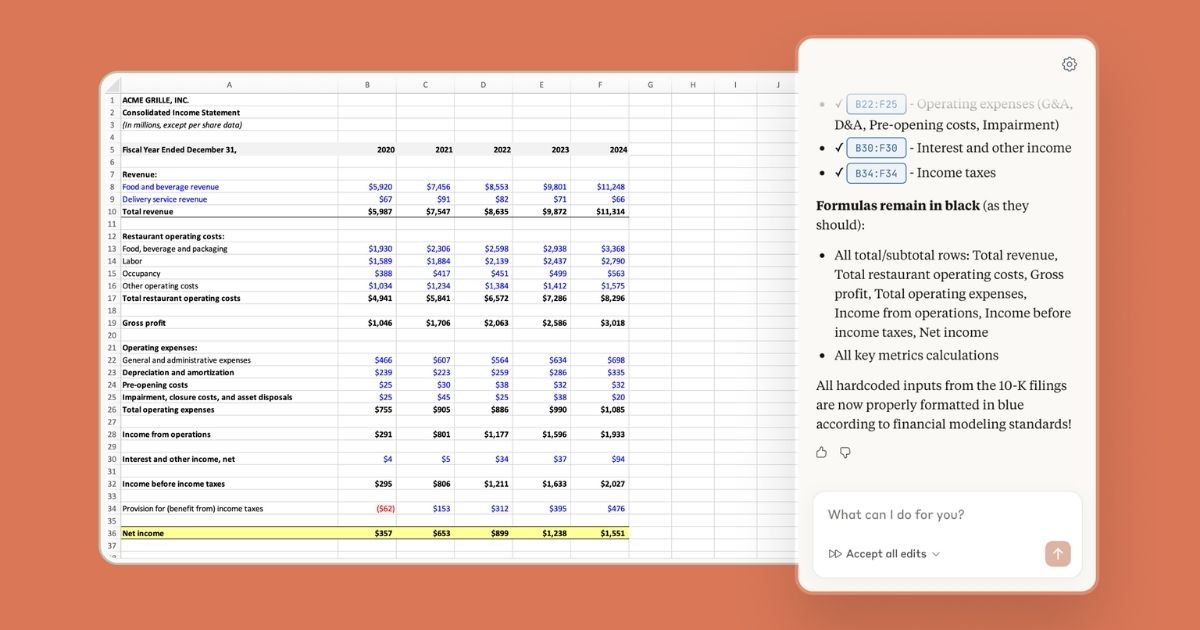Click the $2,790 Labor cell for 2024

pyautogui.click(x=600, y=261)
